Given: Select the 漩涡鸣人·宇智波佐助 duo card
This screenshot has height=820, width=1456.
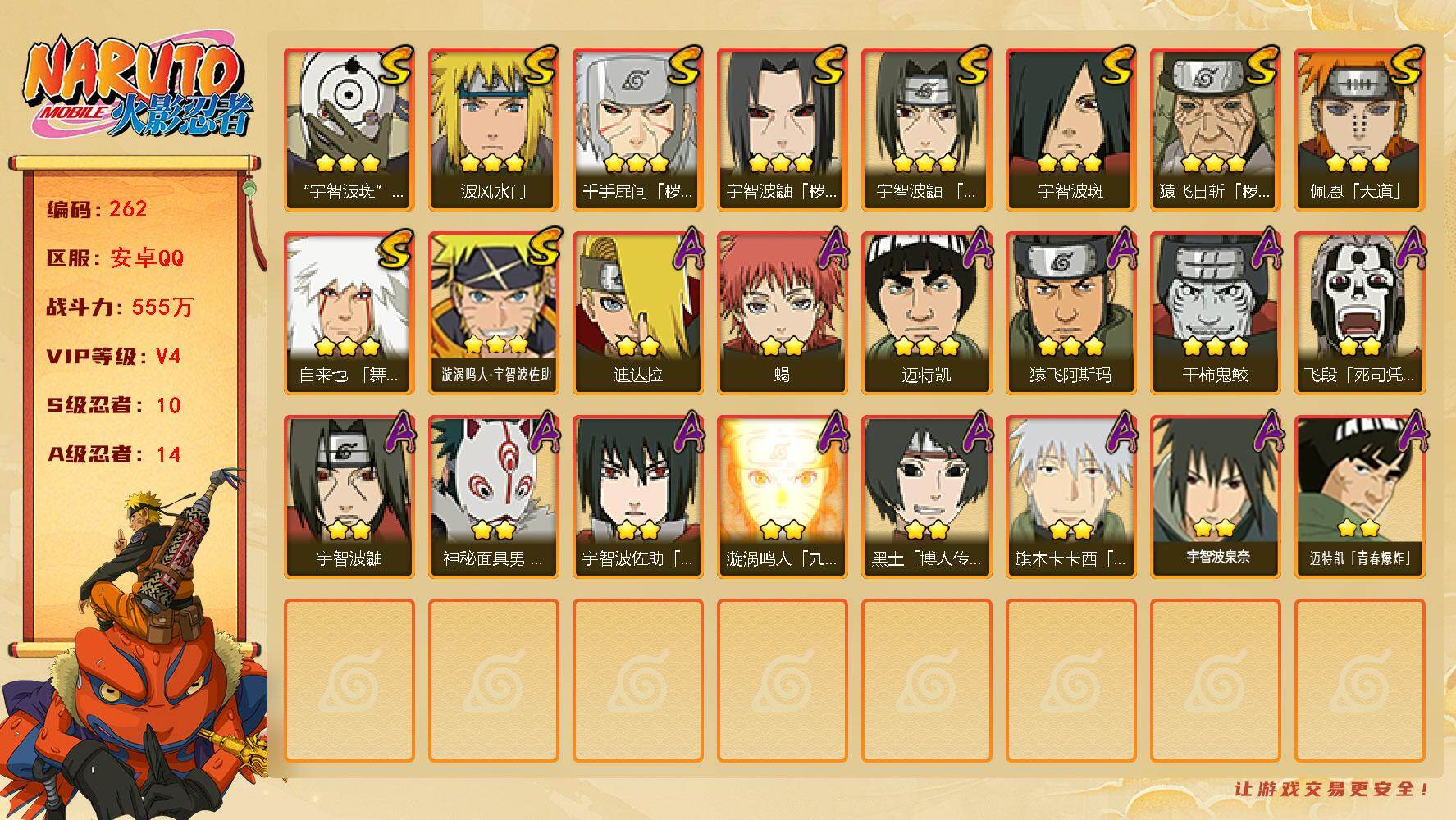Looking at the screenshot, I should [x=493, y=313].
